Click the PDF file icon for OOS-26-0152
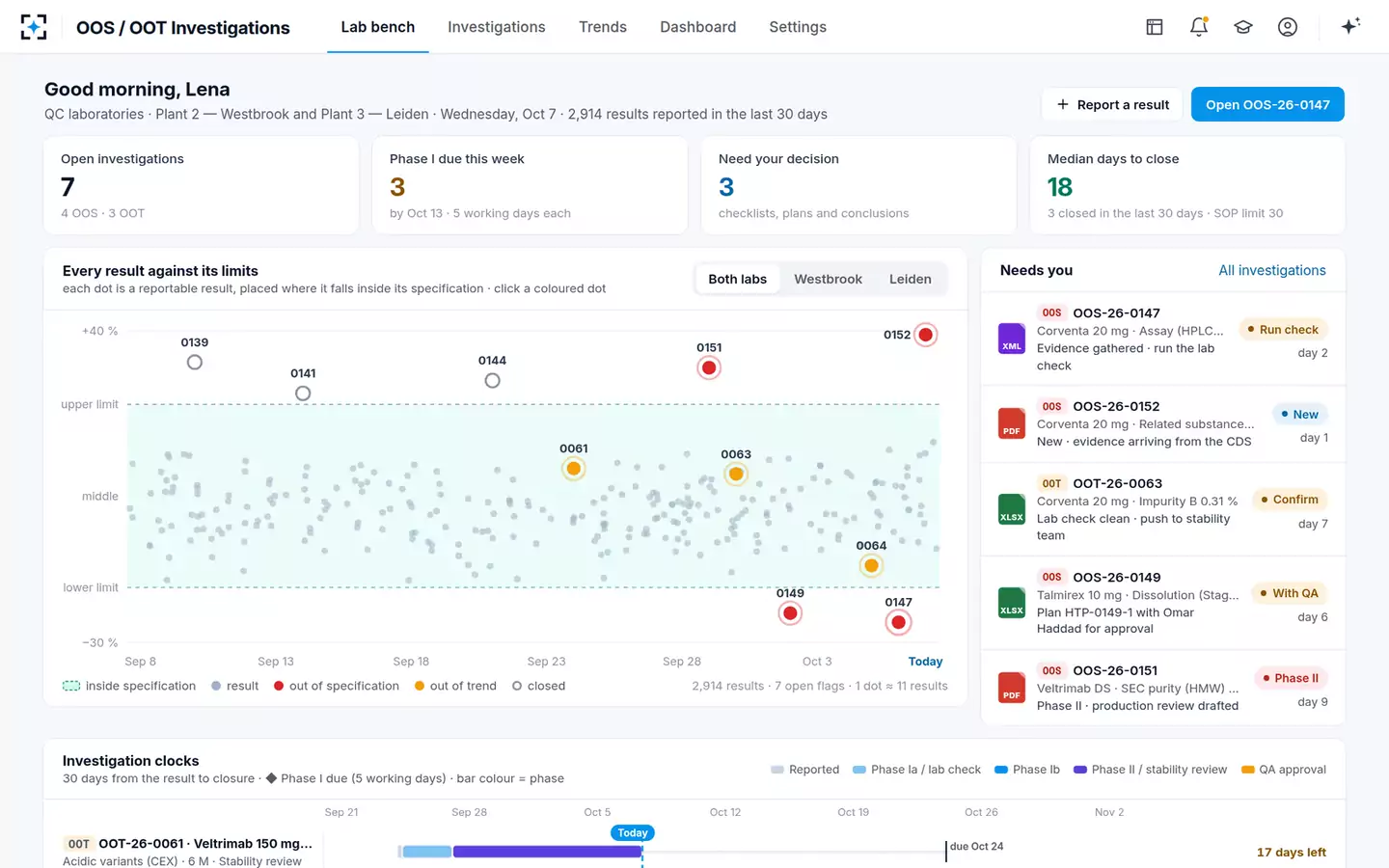Image resolution: width=1389 pixels, height=868 pixels. click(x=1012, y=423)
